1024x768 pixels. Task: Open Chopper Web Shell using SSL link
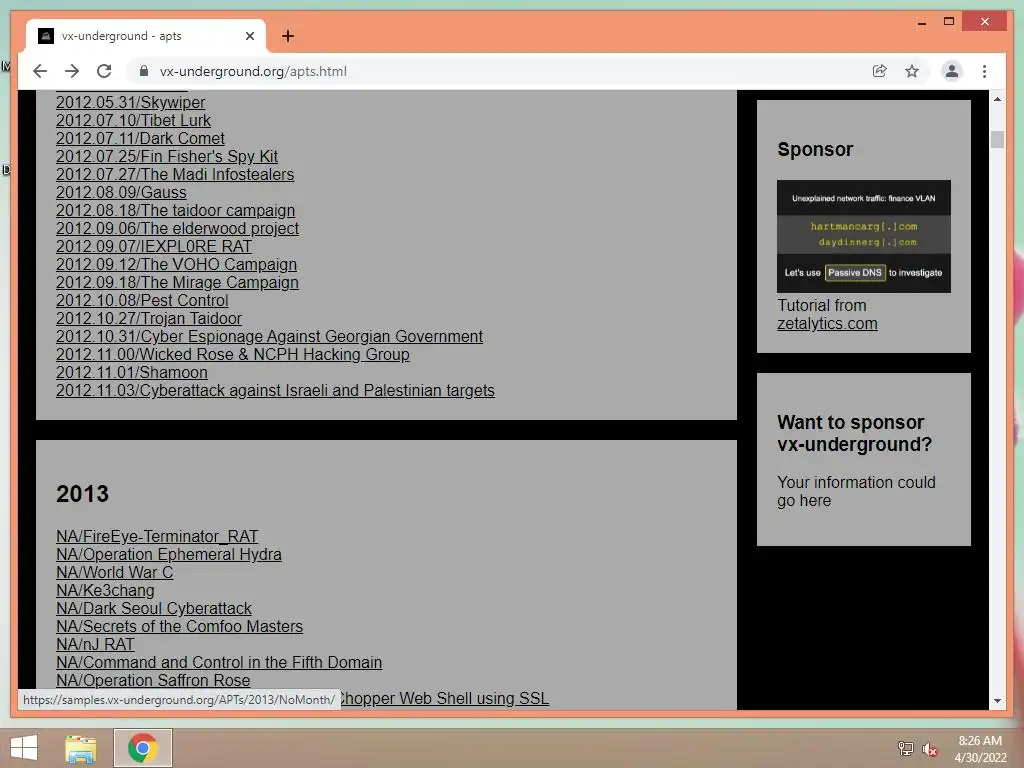444,698
